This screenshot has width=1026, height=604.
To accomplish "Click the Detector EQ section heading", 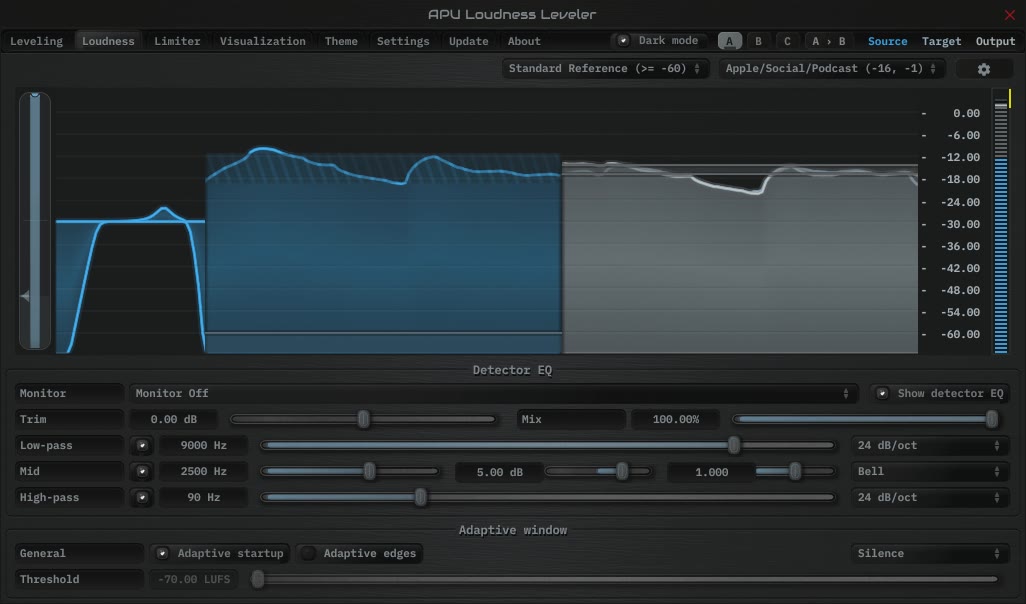I will pos(512,370).
